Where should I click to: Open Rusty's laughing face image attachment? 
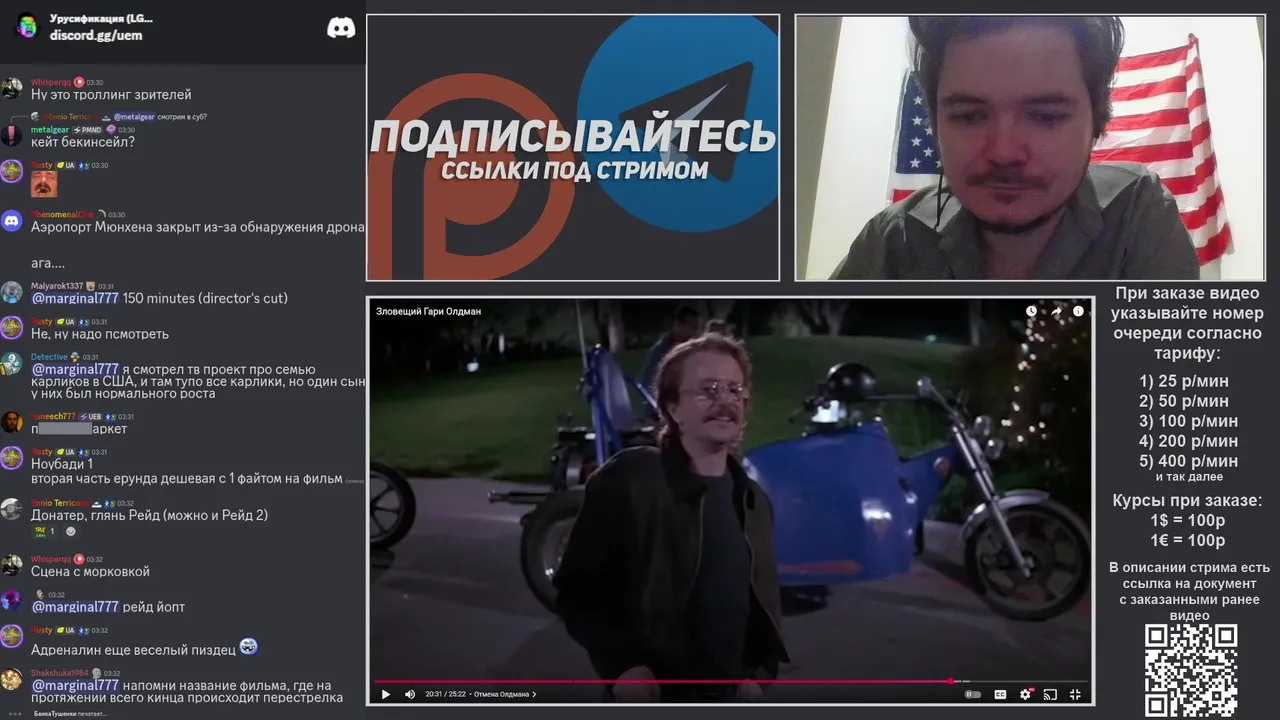tap(44, 184)
